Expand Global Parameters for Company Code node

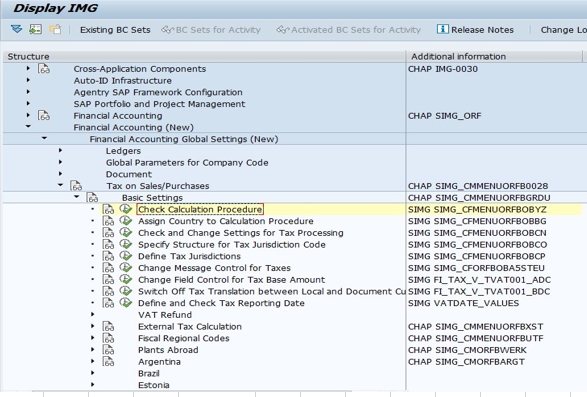point(60,162)
